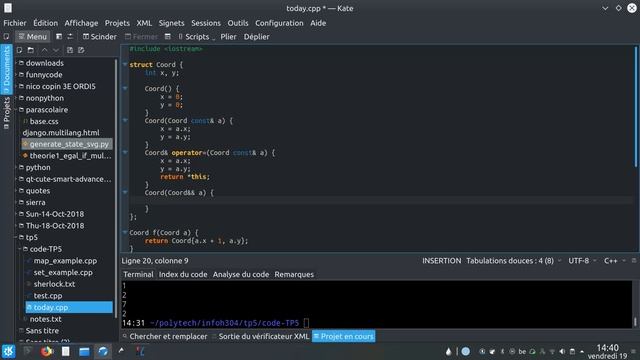Image resolution: width=640 pixels, height=360 pixels.
Task: Toggle the Projets side panel
Action: coord(7,113)
